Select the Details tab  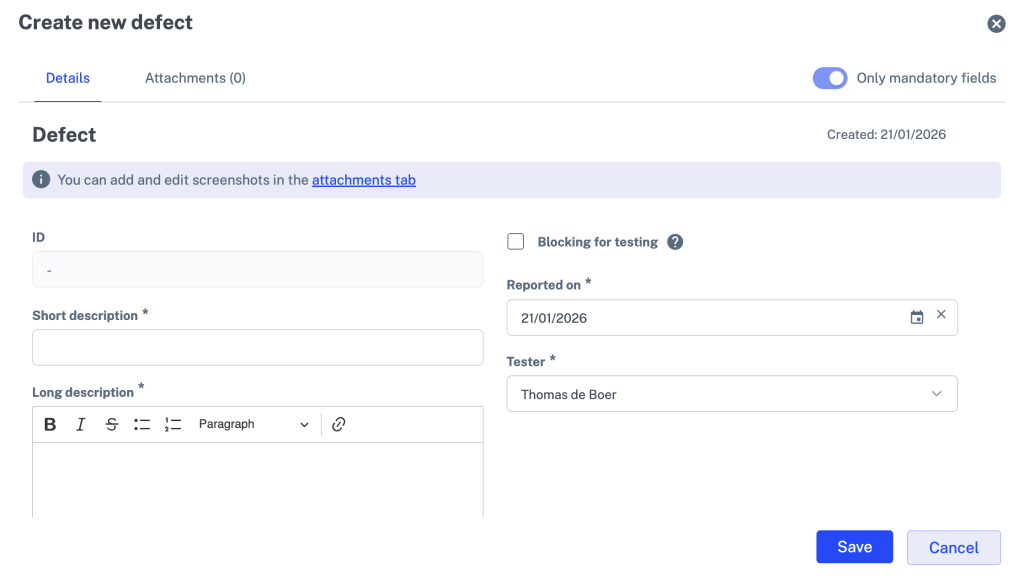tap(68, 78)
